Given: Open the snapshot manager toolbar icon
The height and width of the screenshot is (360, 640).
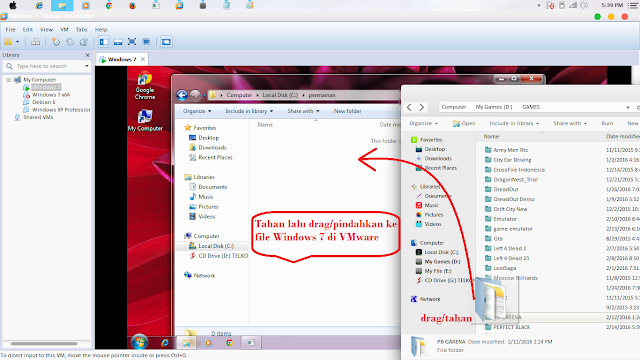Looking at the screenshot, I should click(84, 42).
